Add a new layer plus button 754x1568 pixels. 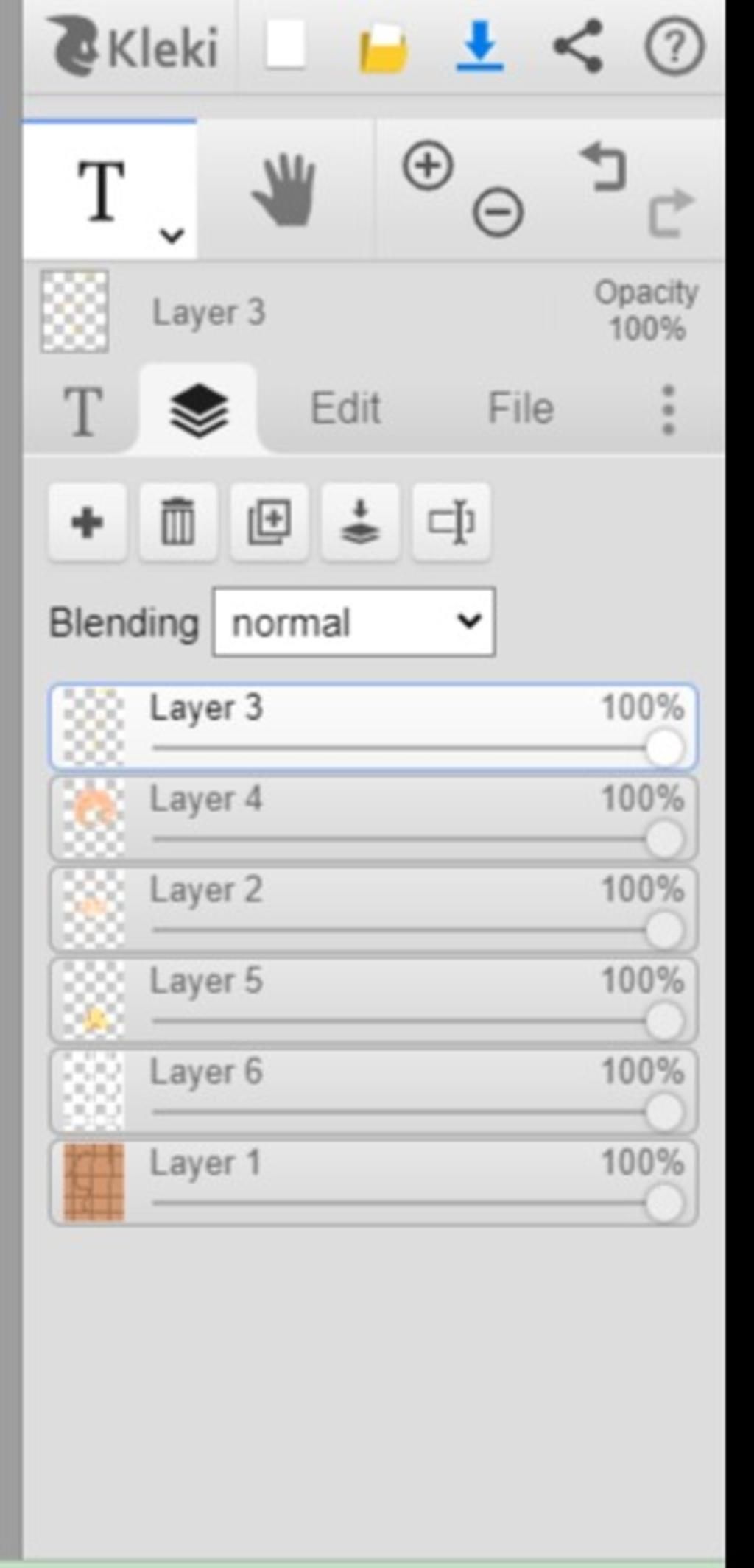click(x=88, y=523)
